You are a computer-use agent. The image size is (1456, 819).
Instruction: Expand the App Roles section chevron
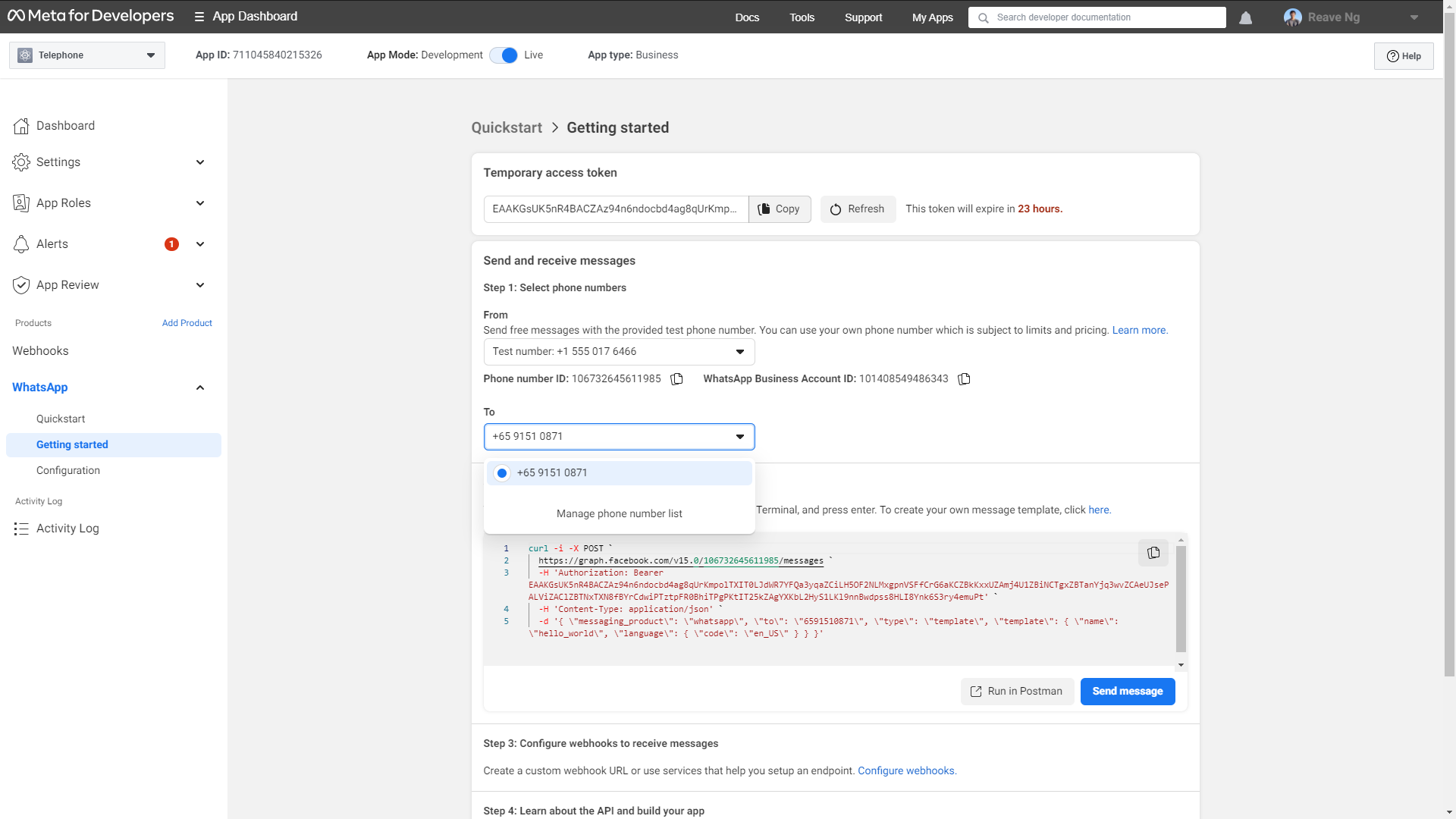coord(200,203)
